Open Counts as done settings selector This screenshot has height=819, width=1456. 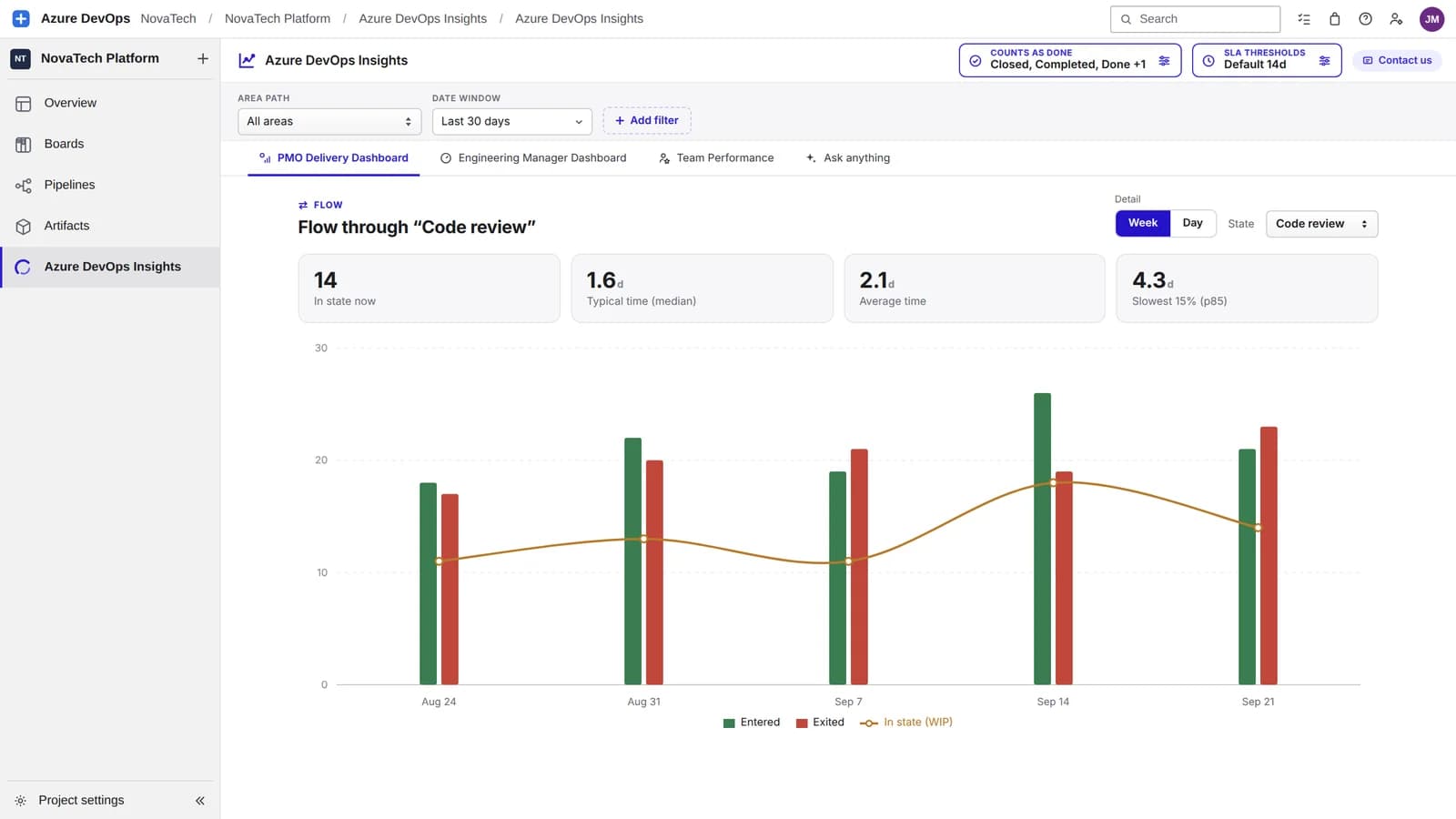tap(1070, 61)
